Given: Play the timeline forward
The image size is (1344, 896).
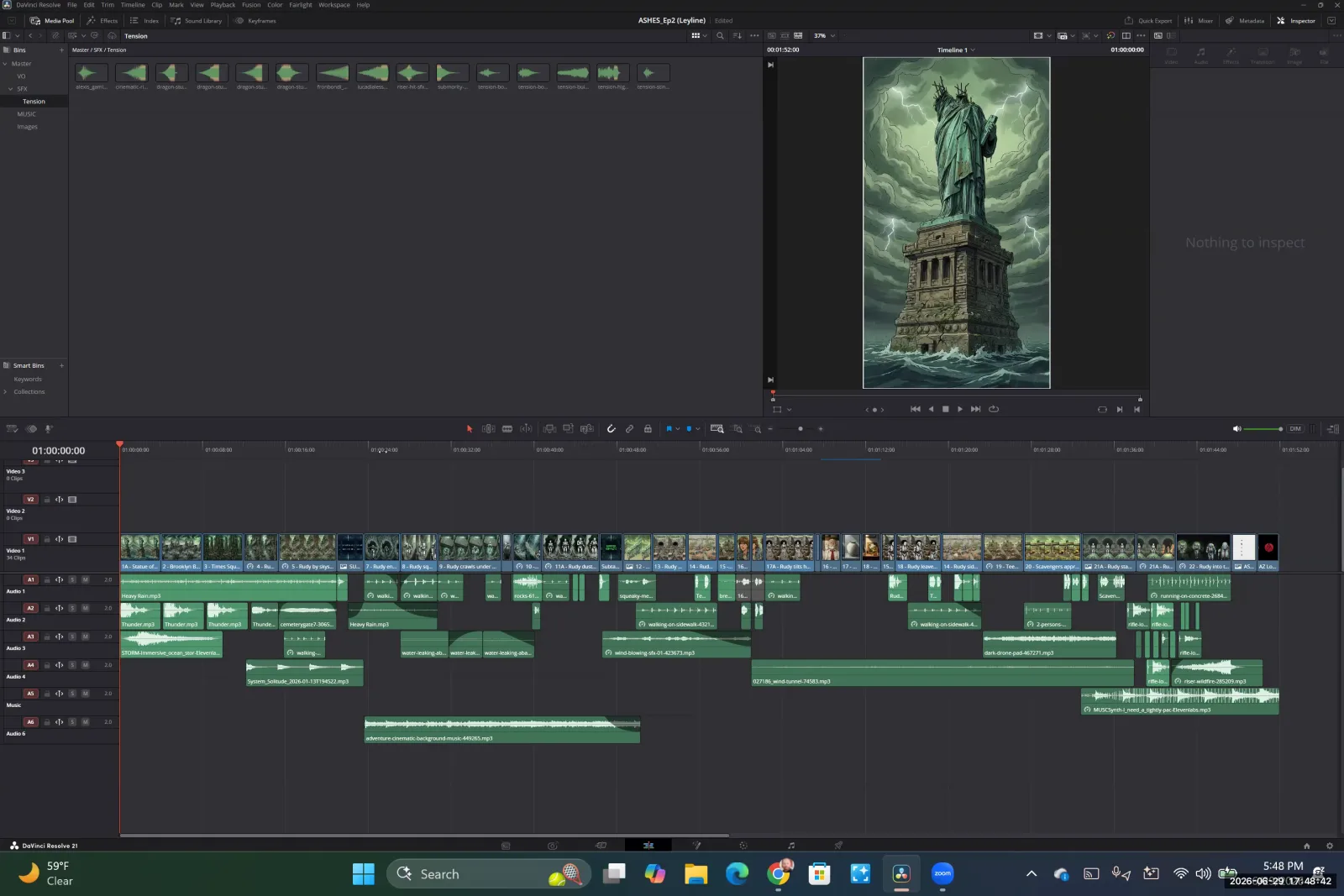Looking at the screenshot, I should click(960, 409).
